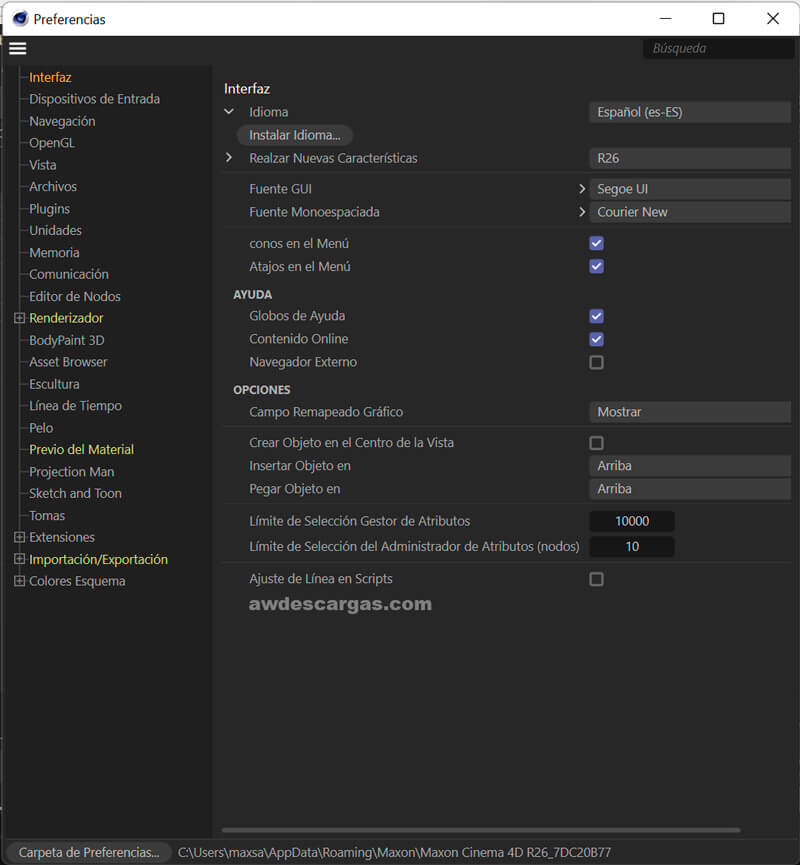Click Límite de Selección Gestor de Atributos value 10000
This screenshot has width=800, height=865.
tap(632, 521)
